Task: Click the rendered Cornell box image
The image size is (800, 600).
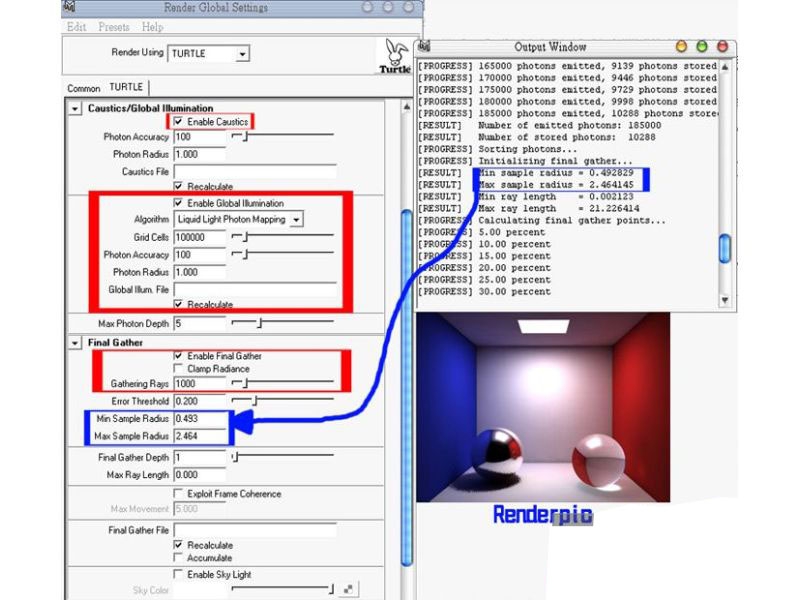Action: click(543, 407)
